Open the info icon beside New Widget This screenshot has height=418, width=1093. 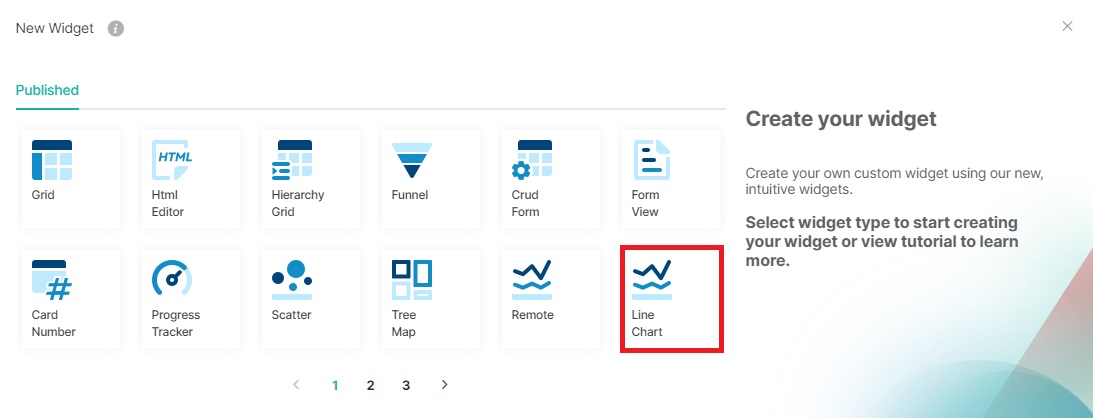(x=116, y=29)
